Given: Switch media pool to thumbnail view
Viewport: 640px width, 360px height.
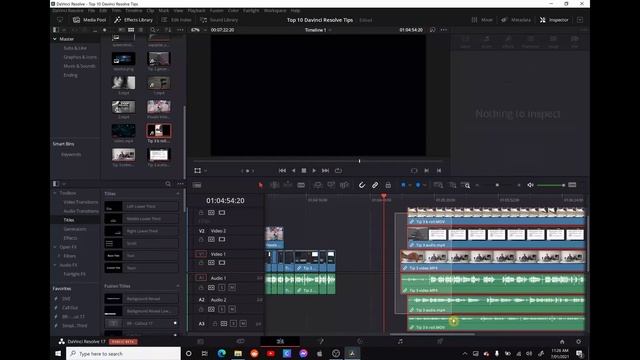Looking at the screenshot, I should coord(131,30).
